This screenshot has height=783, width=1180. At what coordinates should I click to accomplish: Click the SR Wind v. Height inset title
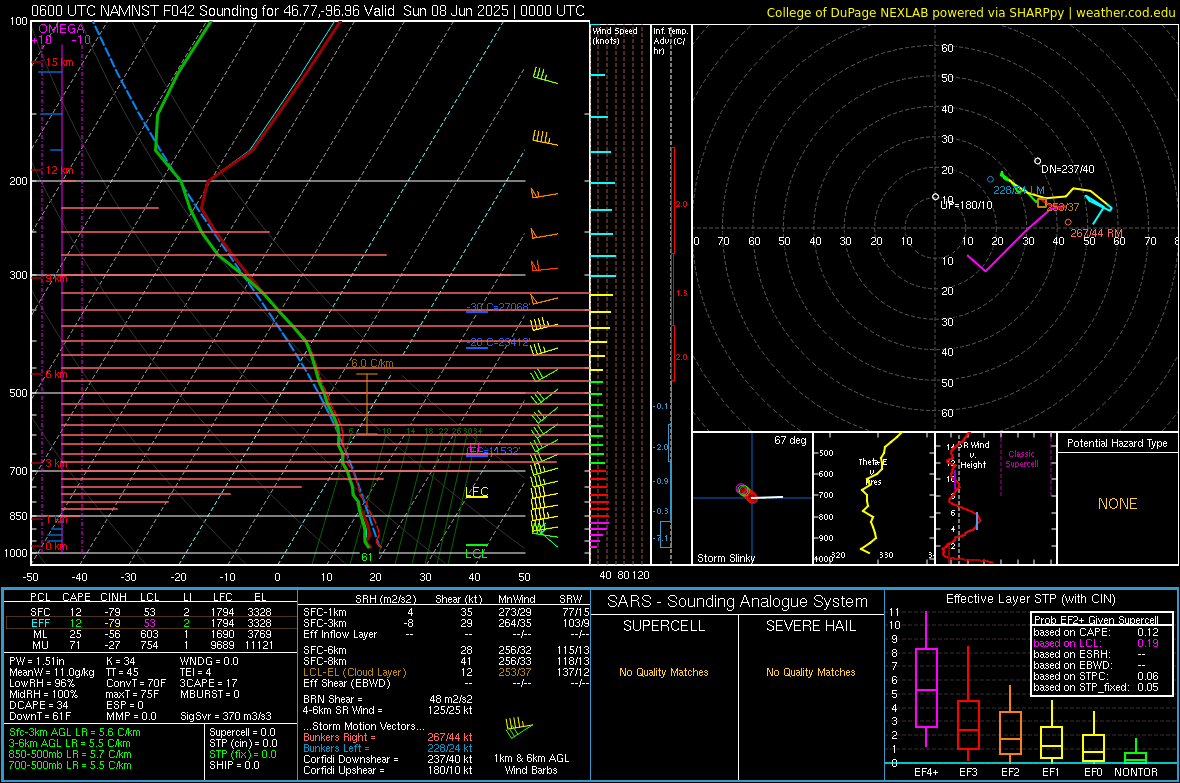(x=974, y=455)
